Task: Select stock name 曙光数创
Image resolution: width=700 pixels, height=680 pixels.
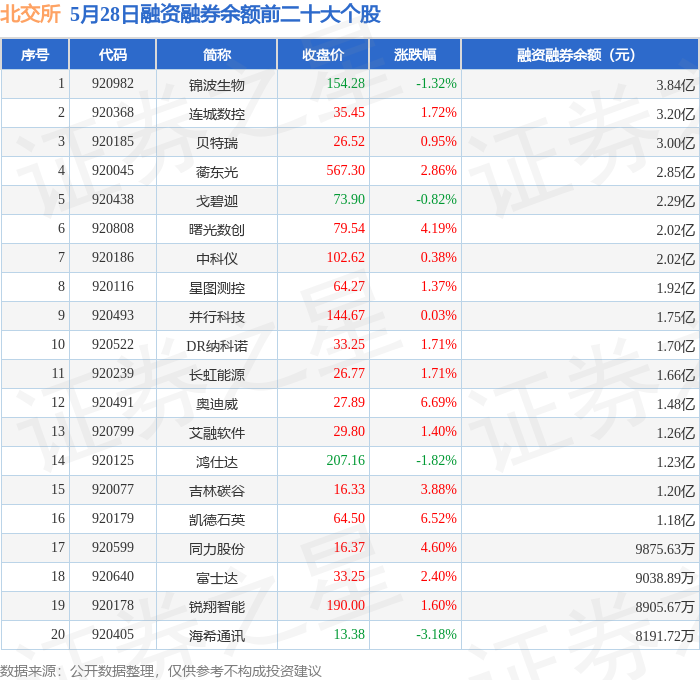Action: pyautogui.click(x=217, y=230)
